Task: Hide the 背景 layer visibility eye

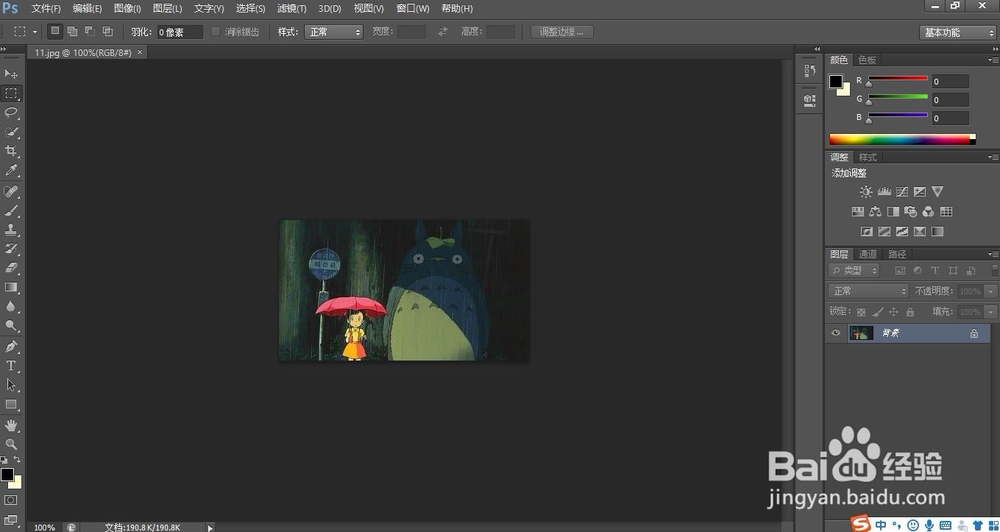Action: tap(835, 333)
